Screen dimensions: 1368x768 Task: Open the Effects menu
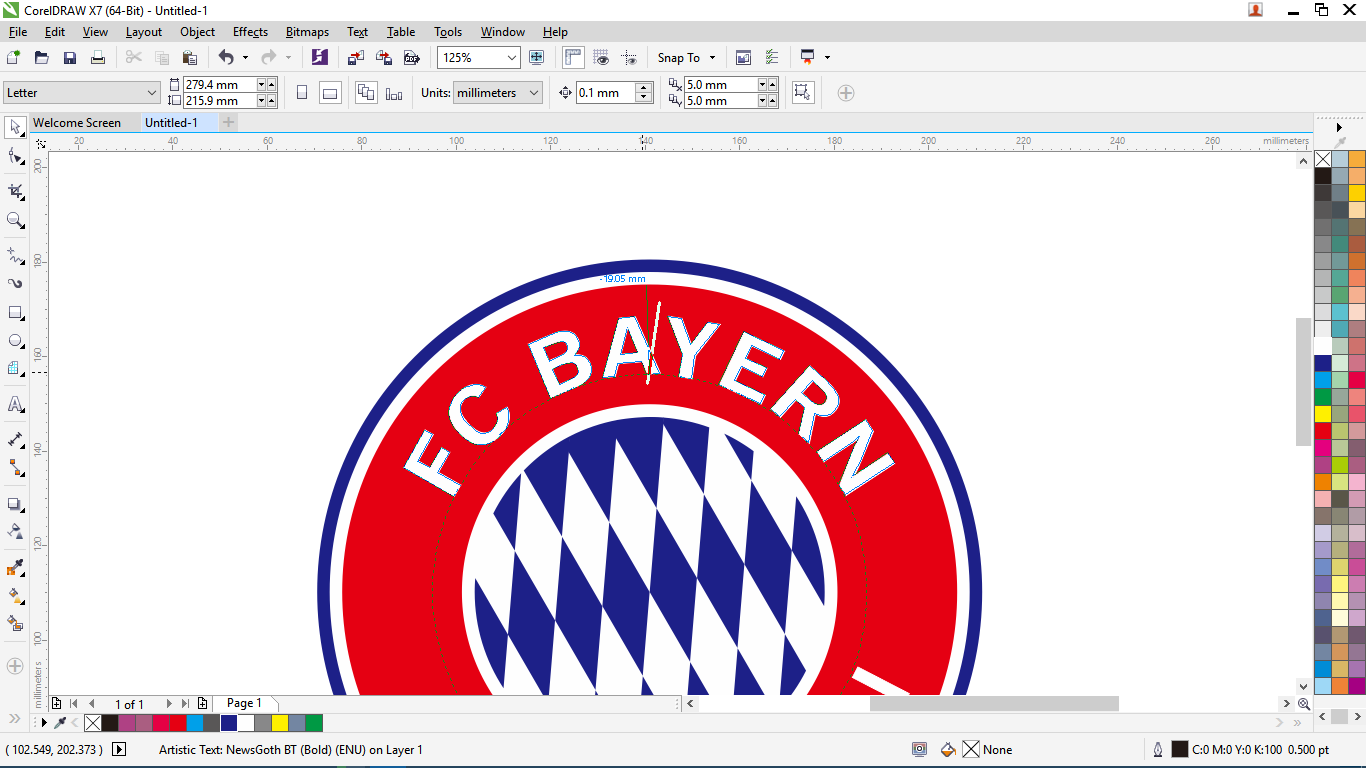pyautogui.click(x=250, y=32)
